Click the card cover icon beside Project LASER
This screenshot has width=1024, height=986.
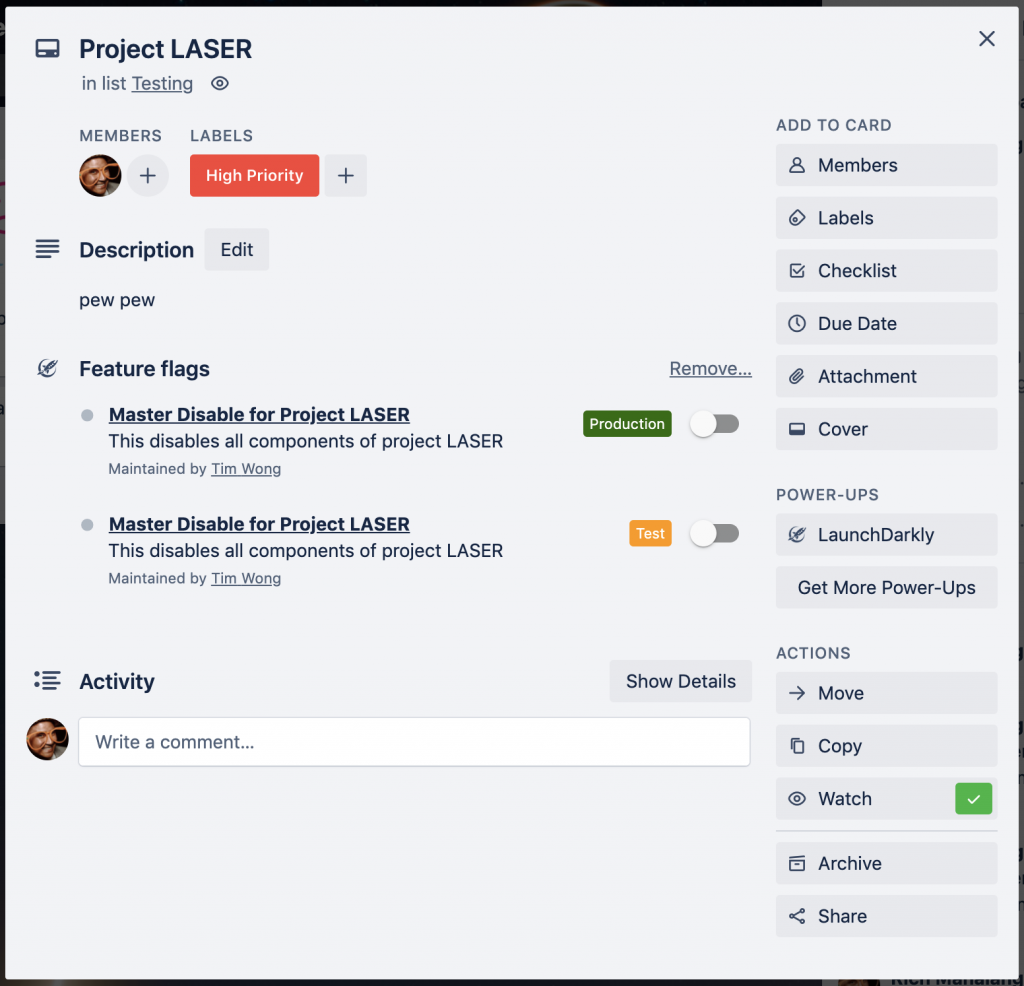pos(47,47)
